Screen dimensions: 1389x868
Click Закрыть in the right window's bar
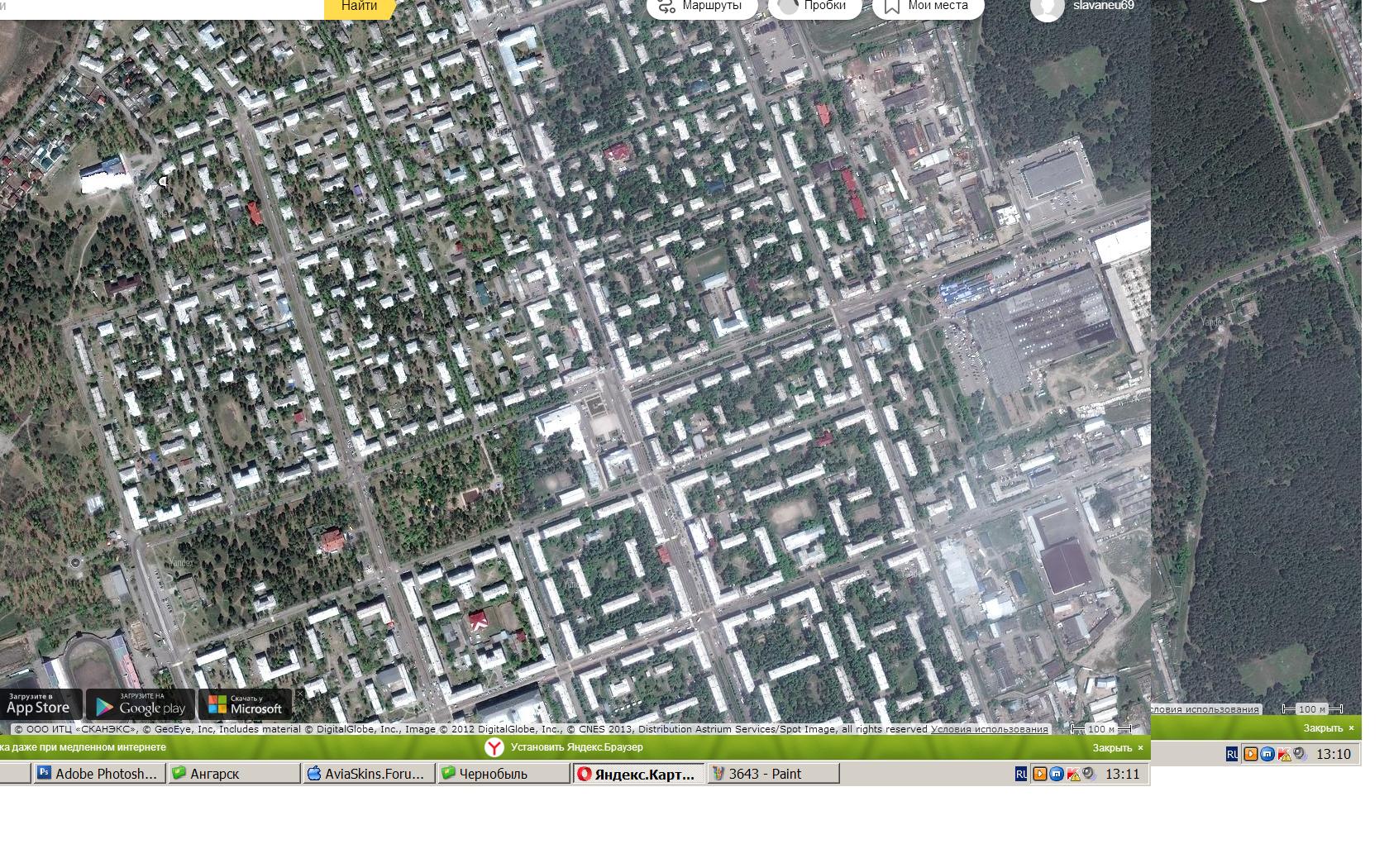click(1329, 728)
